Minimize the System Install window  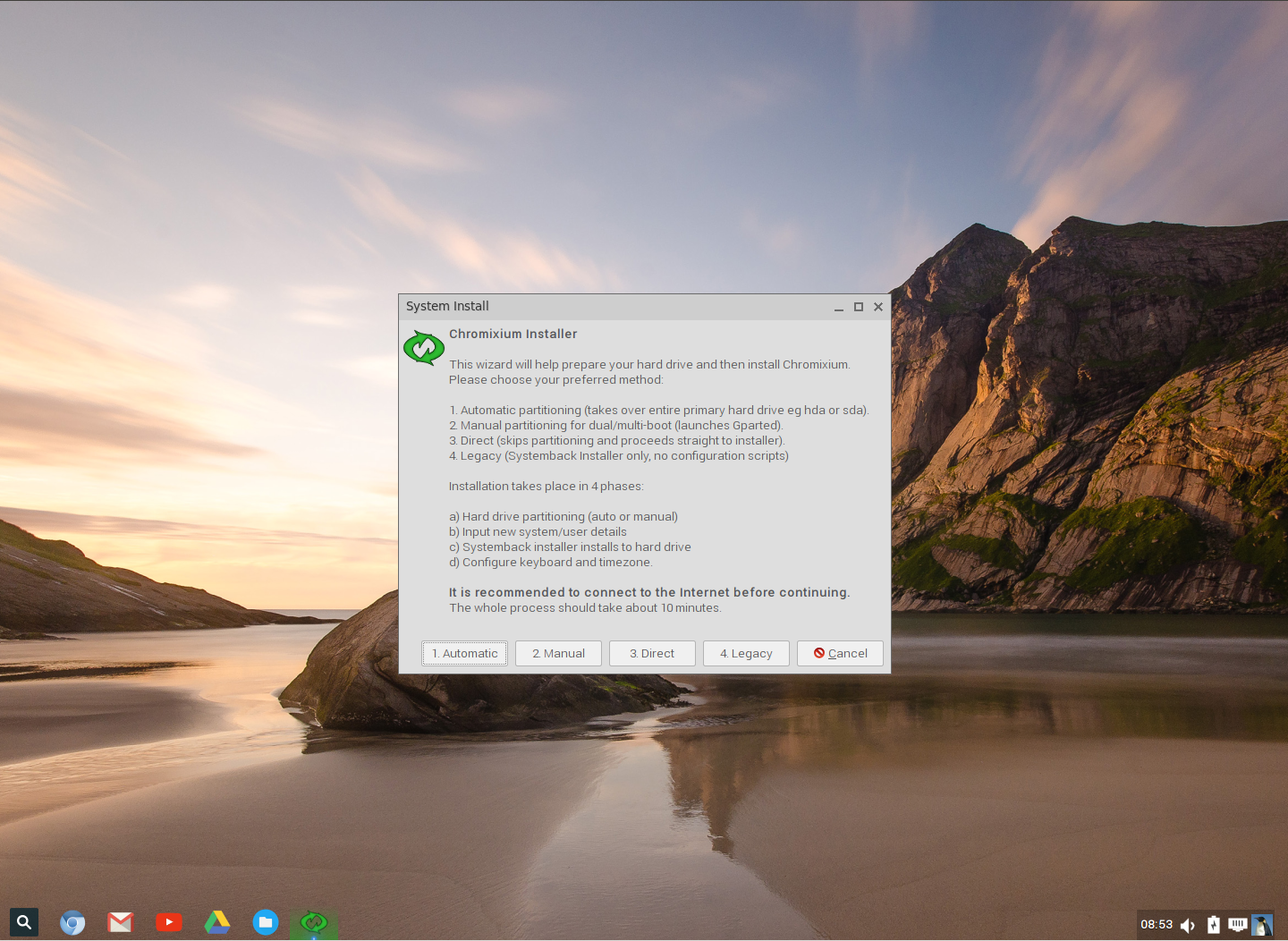[839, 307]
